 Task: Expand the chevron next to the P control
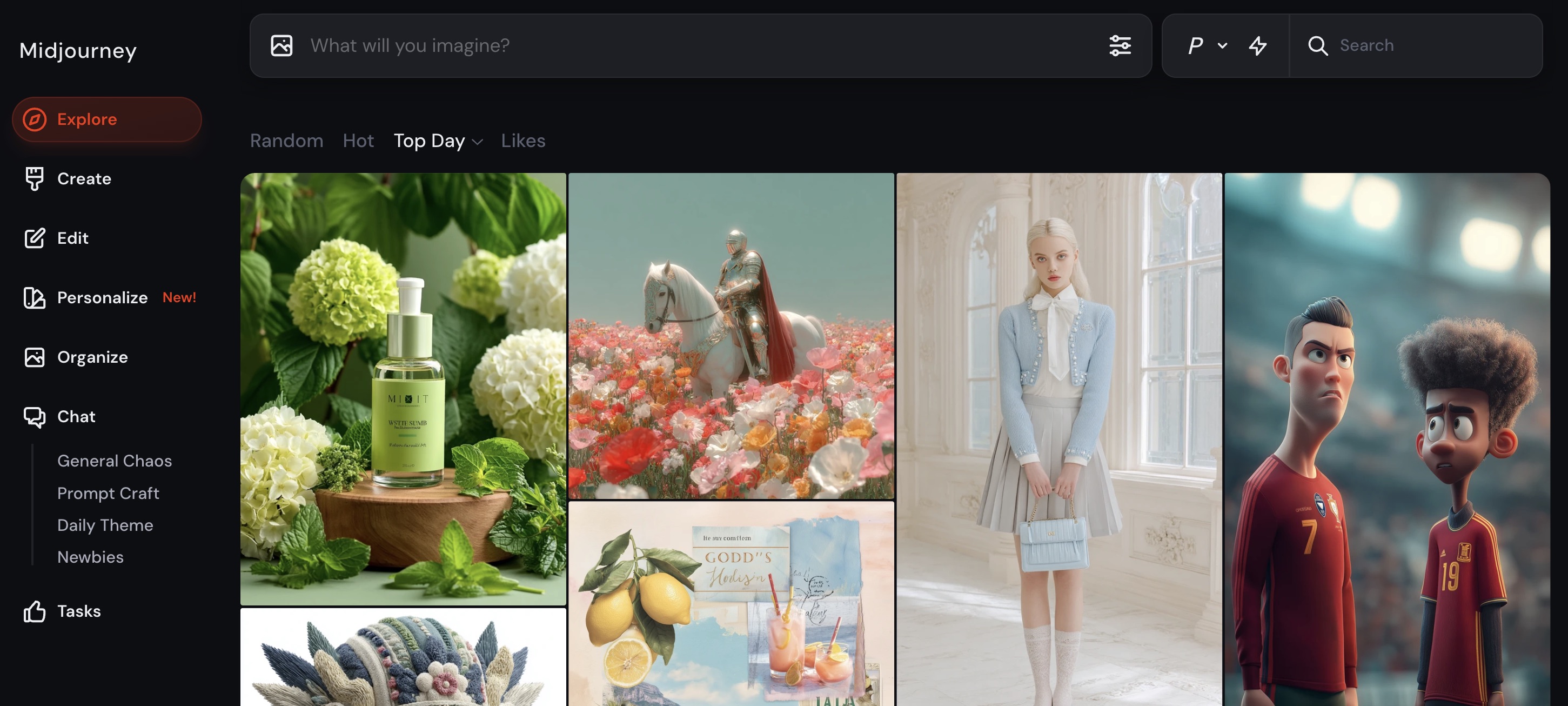[x=1222, y=46]
